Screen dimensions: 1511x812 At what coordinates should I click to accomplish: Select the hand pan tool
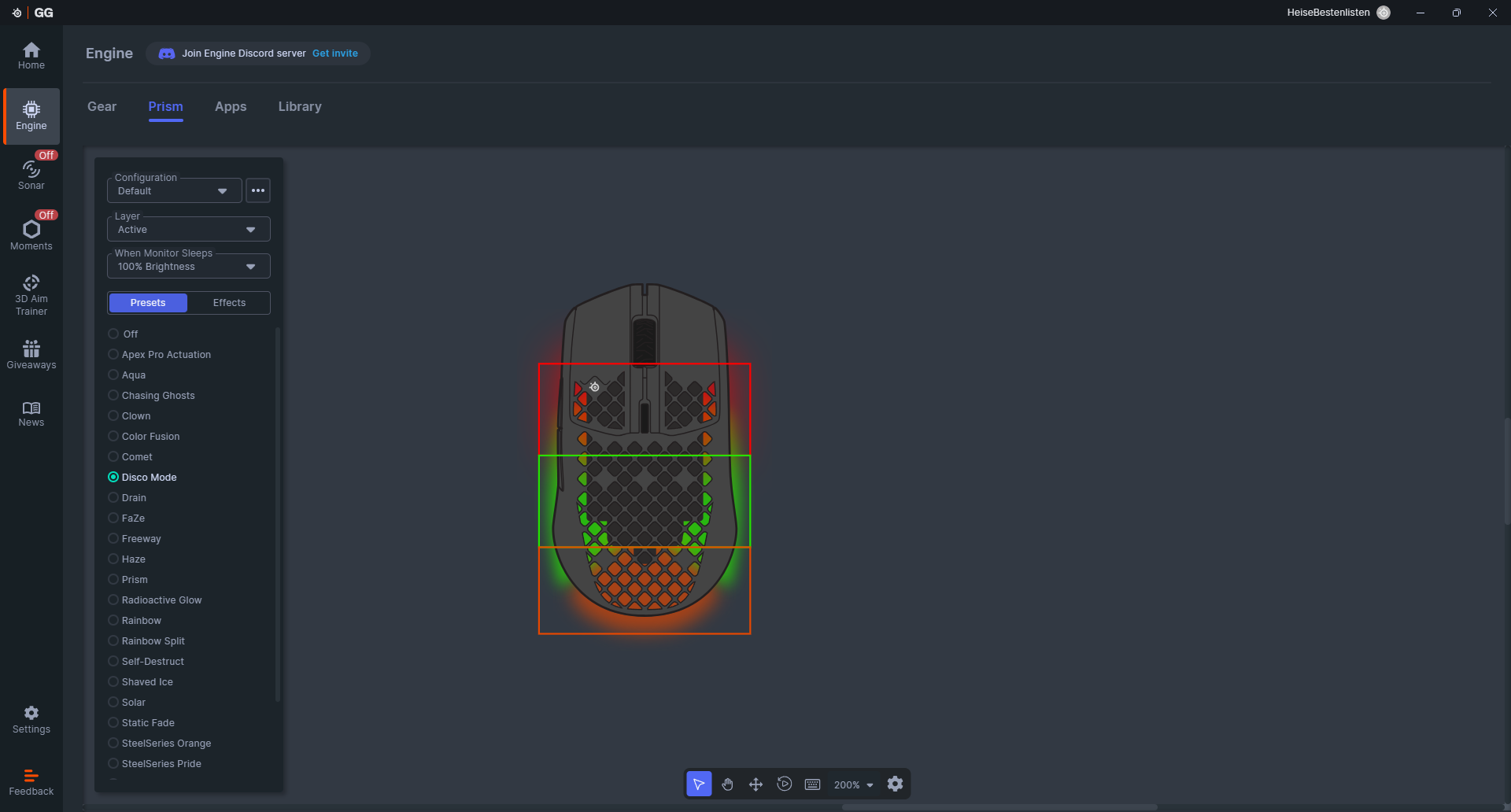[x=727, y=784]
